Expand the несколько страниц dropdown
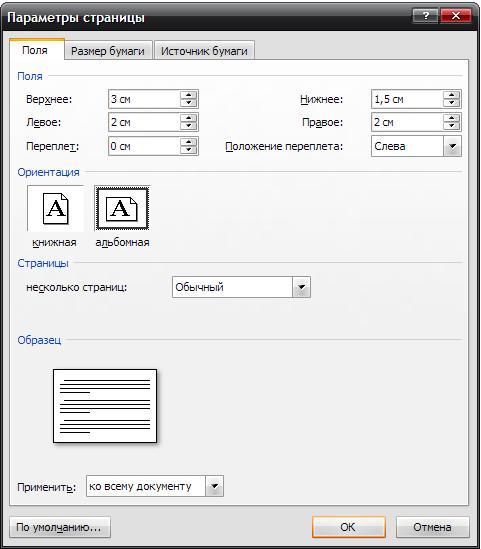Screen dimensions: 481x549 coord(301,287)
